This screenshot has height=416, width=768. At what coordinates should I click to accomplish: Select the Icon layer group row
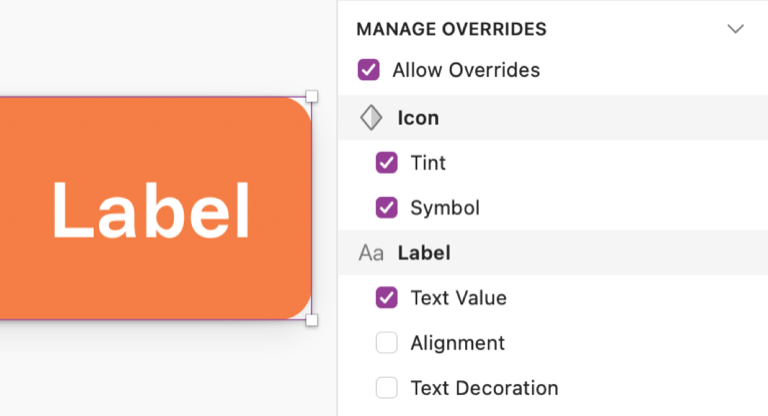click(560, 118)
